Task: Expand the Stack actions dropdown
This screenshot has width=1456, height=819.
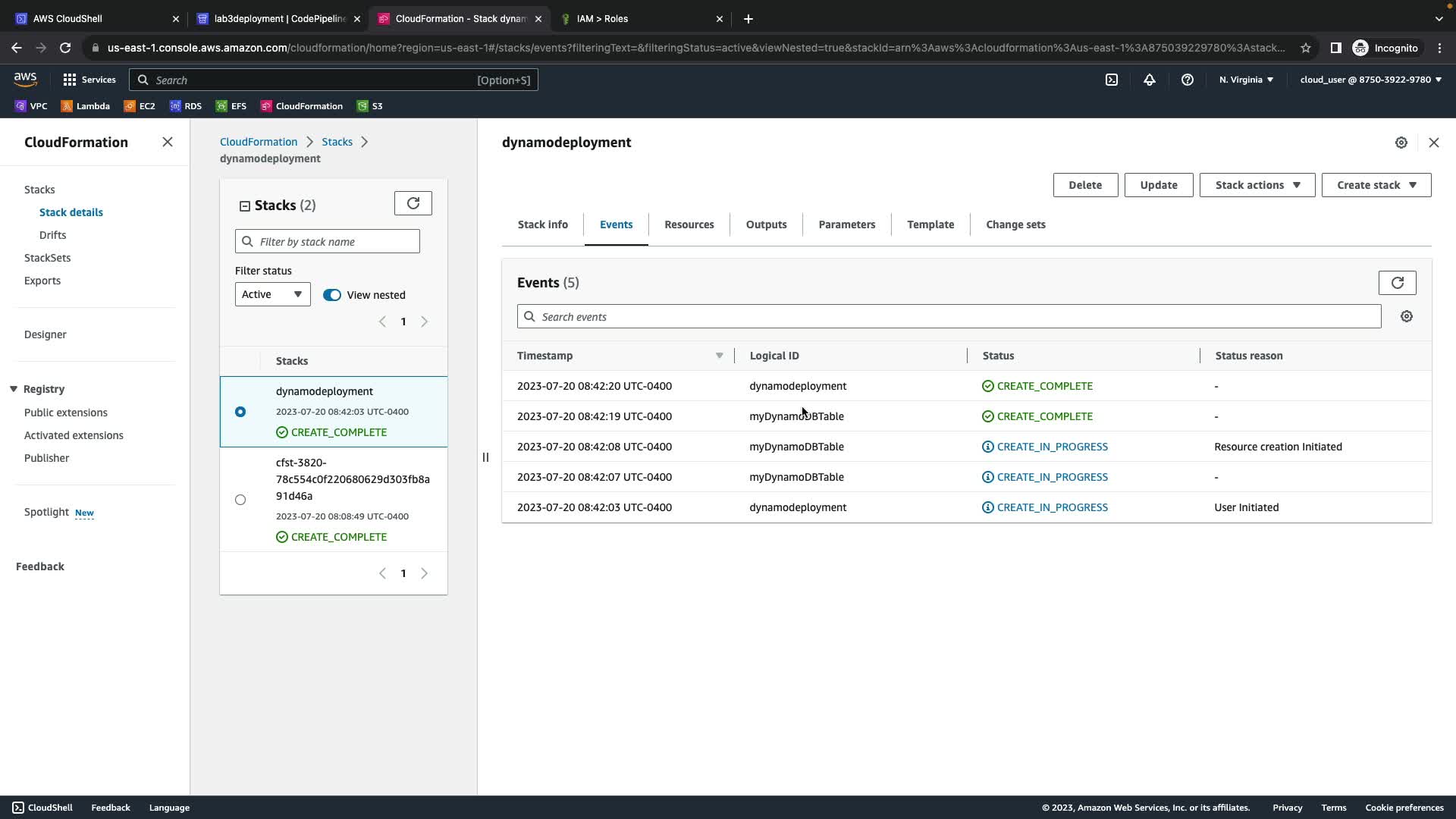Action: coord(1257,185)
